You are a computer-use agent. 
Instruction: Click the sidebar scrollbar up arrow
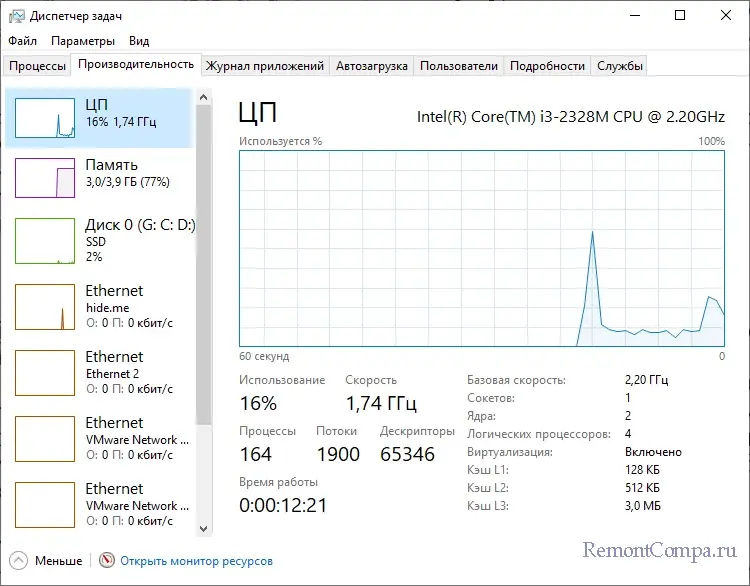[204, 97]
